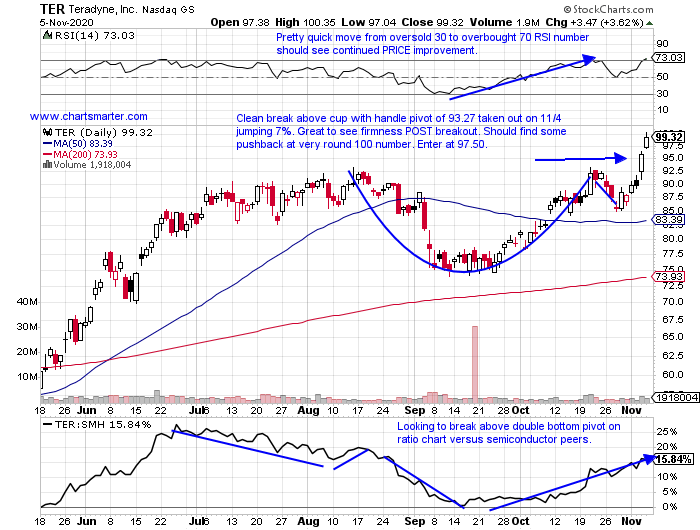Click the Aug label on price chart axis
Viewport: 700px width, 530px height.
point(308,410)
